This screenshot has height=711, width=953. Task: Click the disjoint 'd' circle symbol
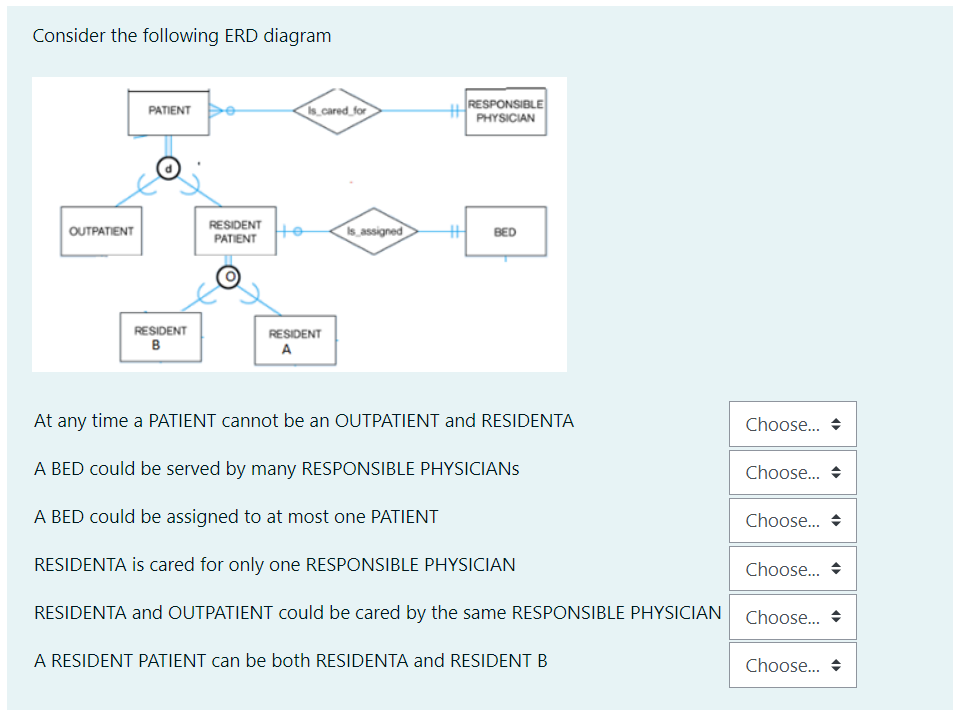coord(169,166)
